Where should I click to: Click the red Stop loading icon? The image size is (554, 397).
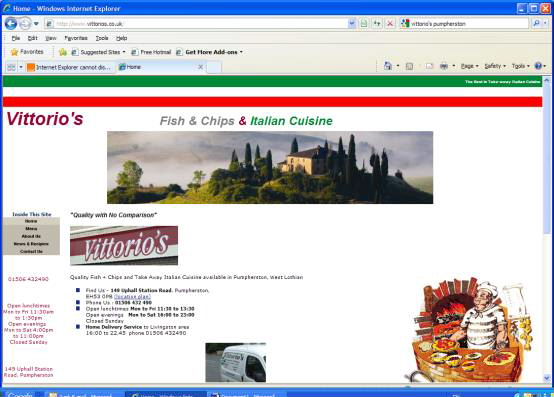390,24
